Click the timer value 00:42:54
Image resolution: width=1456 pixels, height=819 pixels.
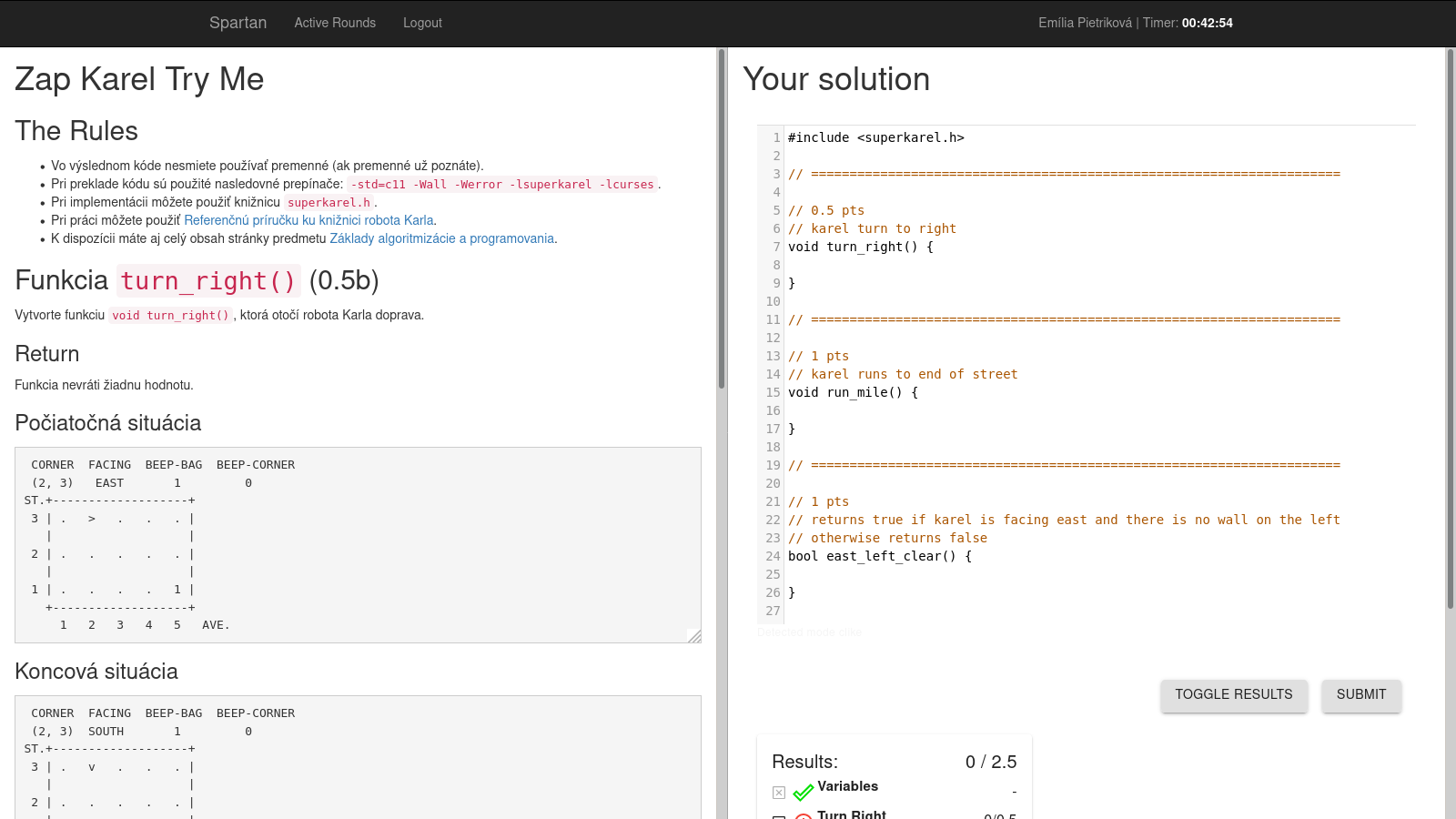(x=1207, y=23)
